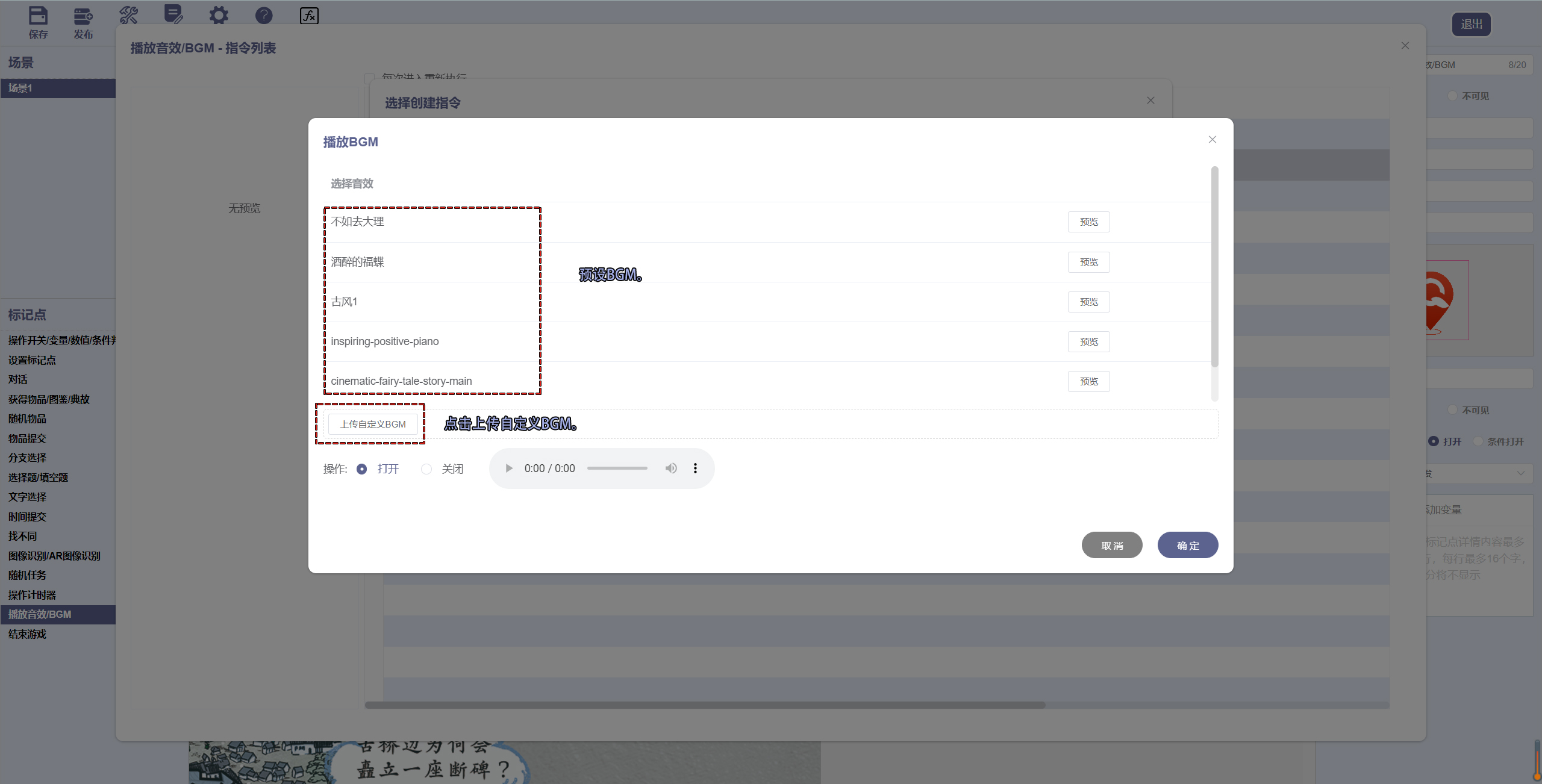Open the audio player three-dot options menu

click(695, 468)
